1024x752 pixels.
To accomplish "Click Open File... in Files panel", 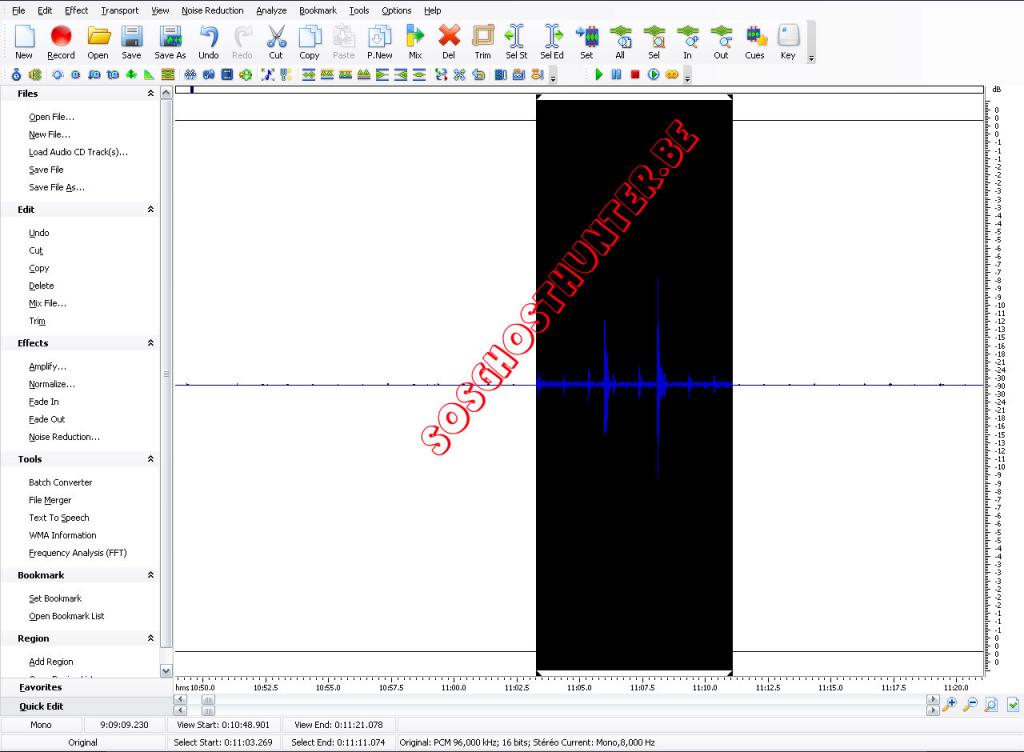I will pyautogui.click(x=52, y=117).
